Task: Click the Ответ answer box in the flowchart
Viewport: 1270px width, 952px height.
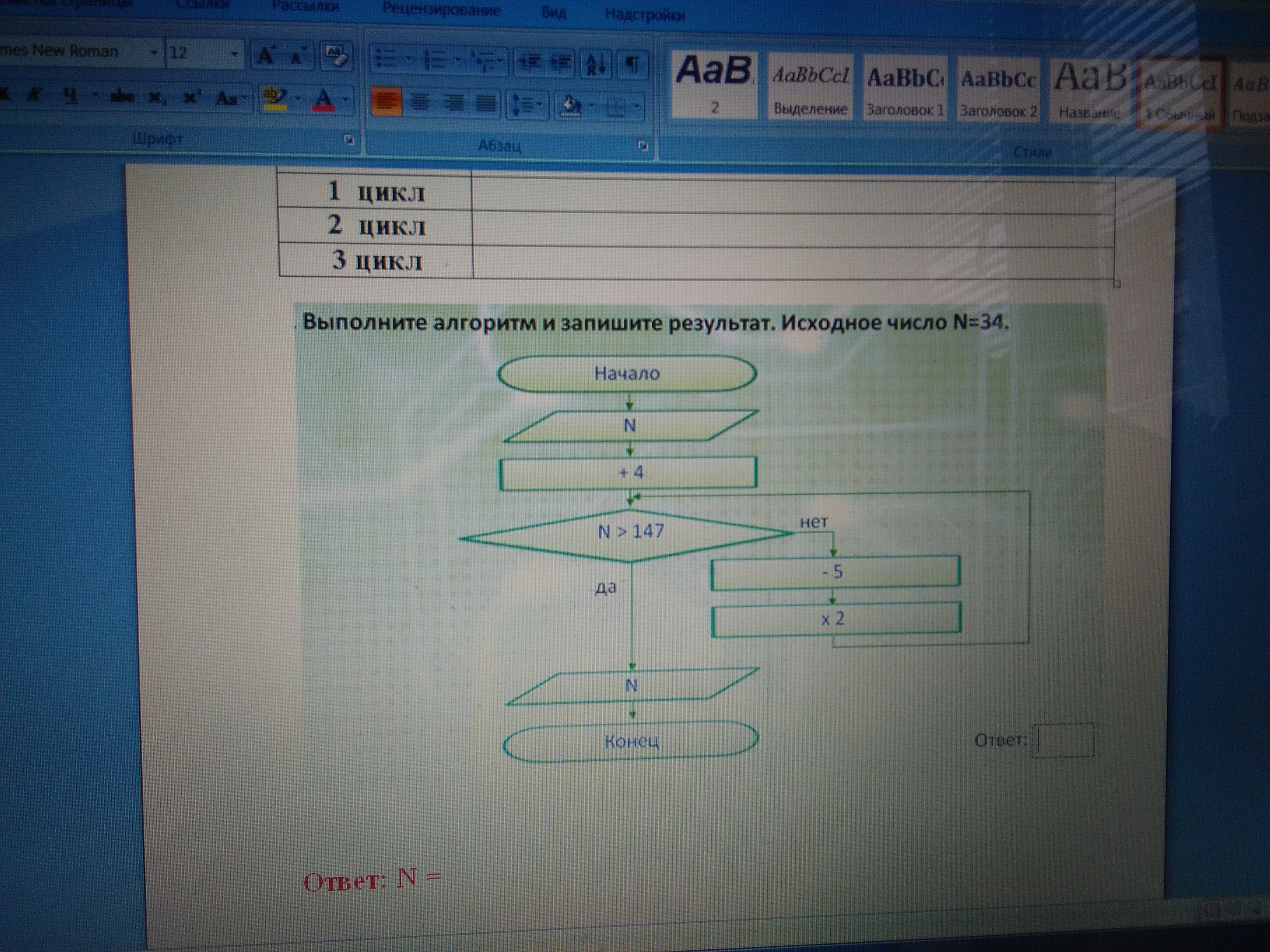Action: (x=1063, y=741)
